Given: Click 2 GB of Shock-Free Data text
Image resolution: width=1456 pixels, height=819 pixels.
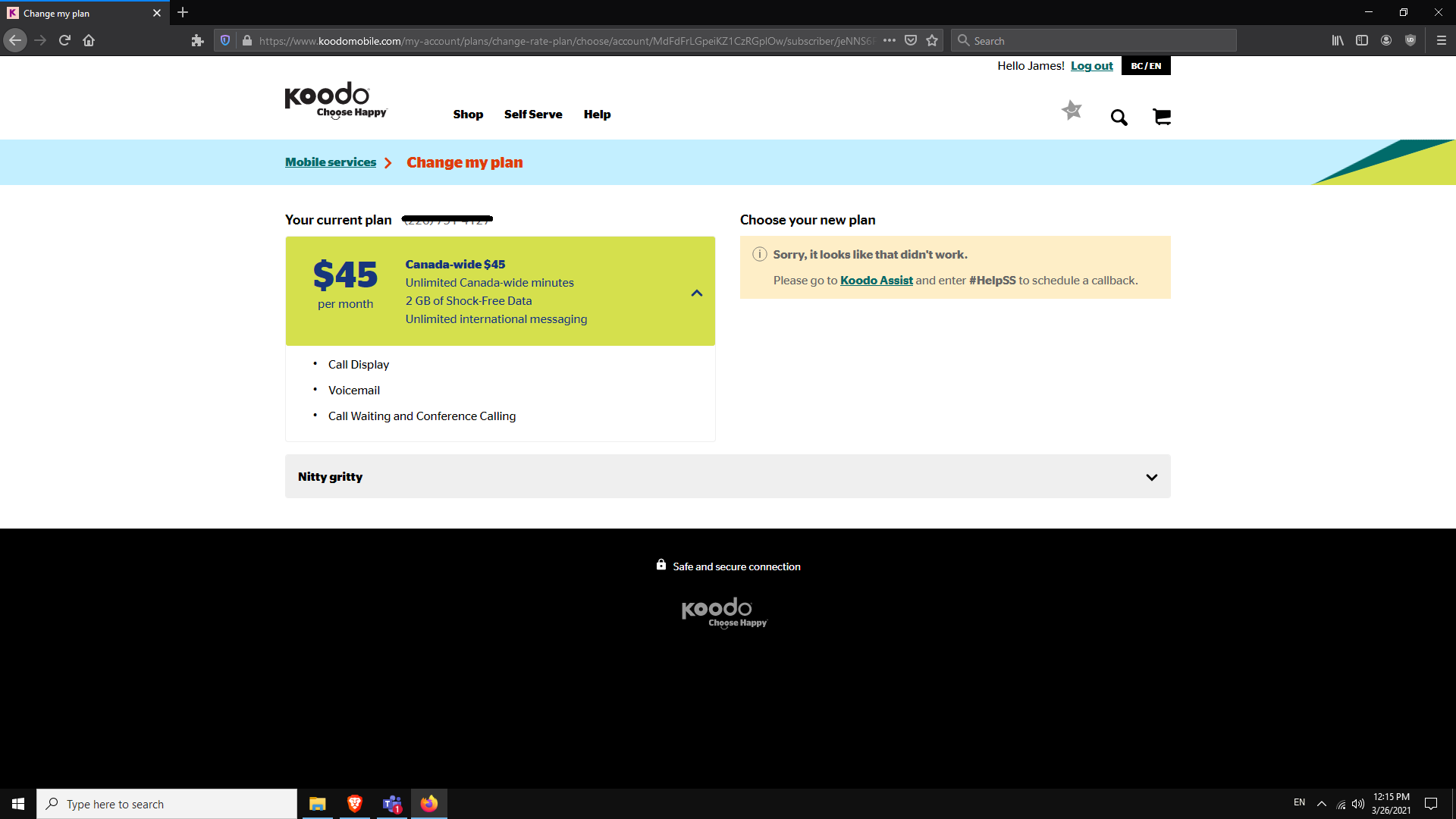Looking at the screenshot, I should 469,301.
